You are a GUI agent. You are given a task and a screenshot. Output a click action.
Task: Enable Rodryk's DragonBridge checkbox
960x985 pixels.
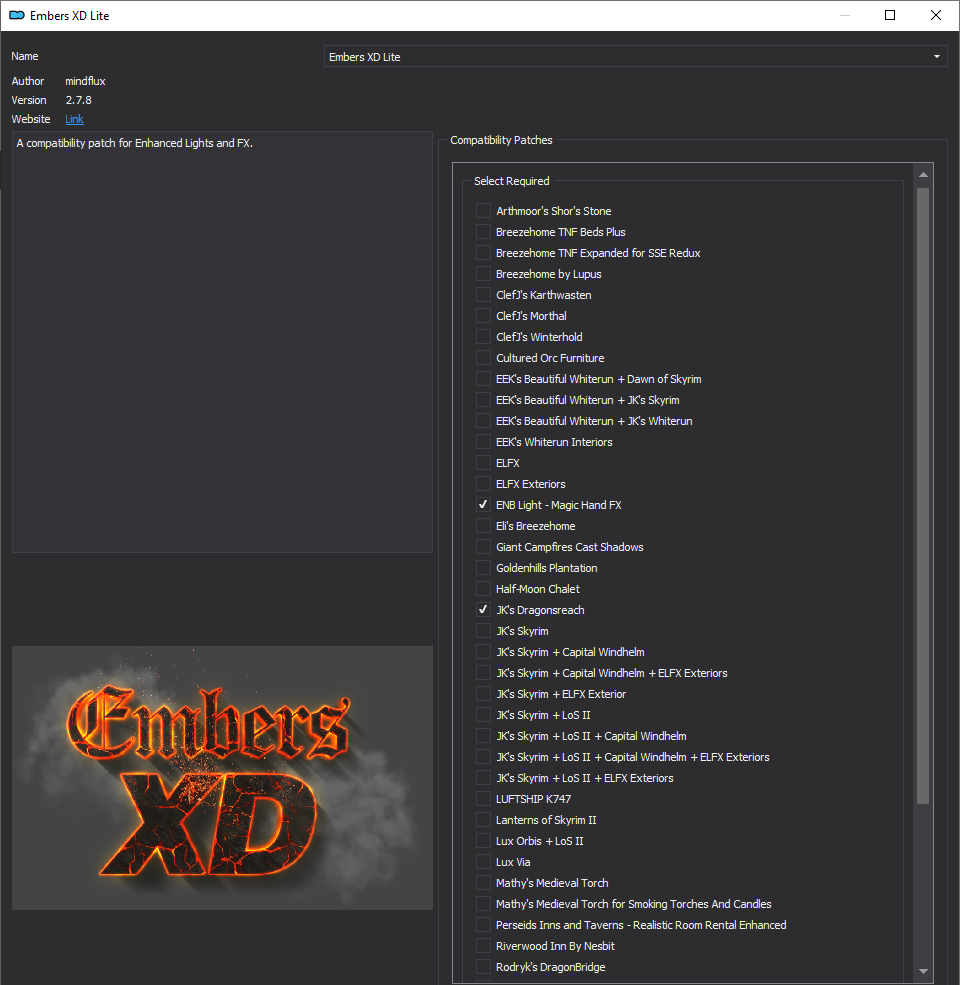pos(483,967)
